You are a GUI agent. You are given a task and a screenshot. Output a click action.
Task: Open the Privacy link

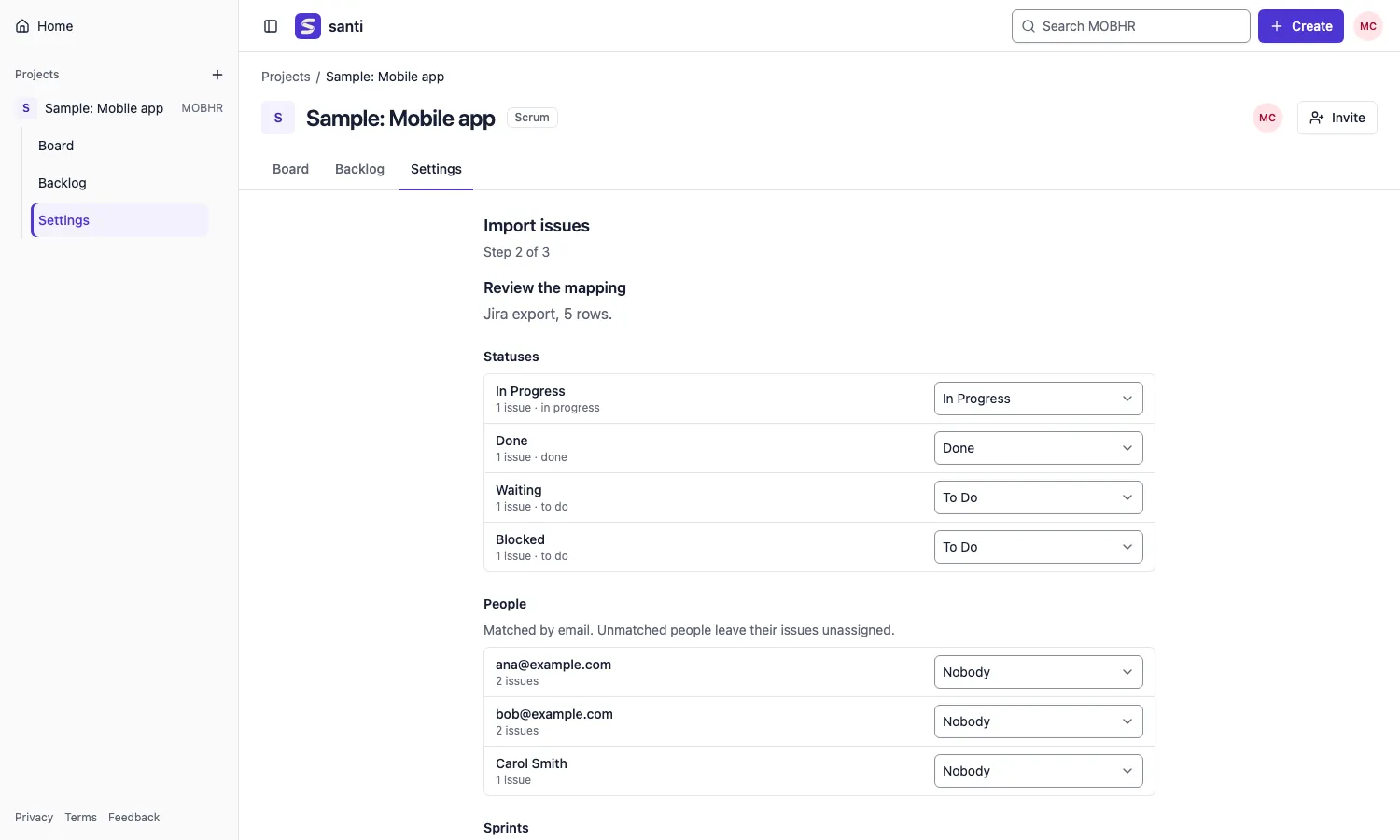(34, 818)
